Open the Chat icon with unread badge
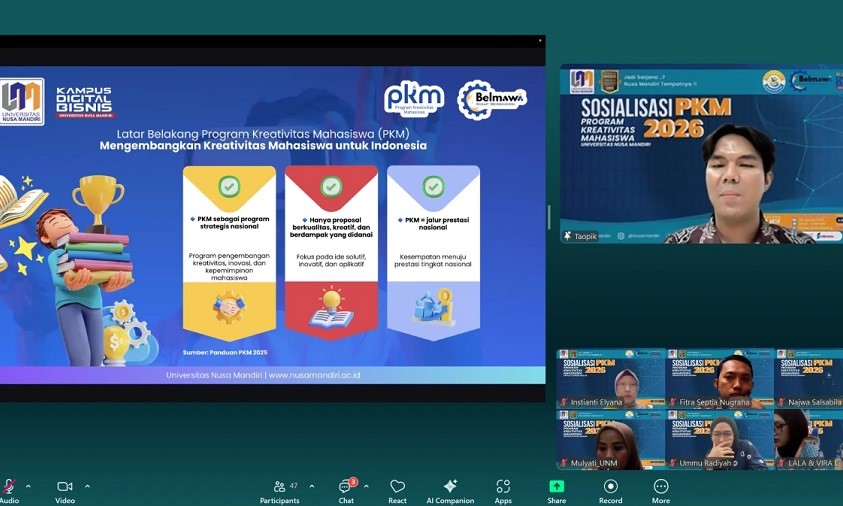843x506 pixels. point(345,487)
